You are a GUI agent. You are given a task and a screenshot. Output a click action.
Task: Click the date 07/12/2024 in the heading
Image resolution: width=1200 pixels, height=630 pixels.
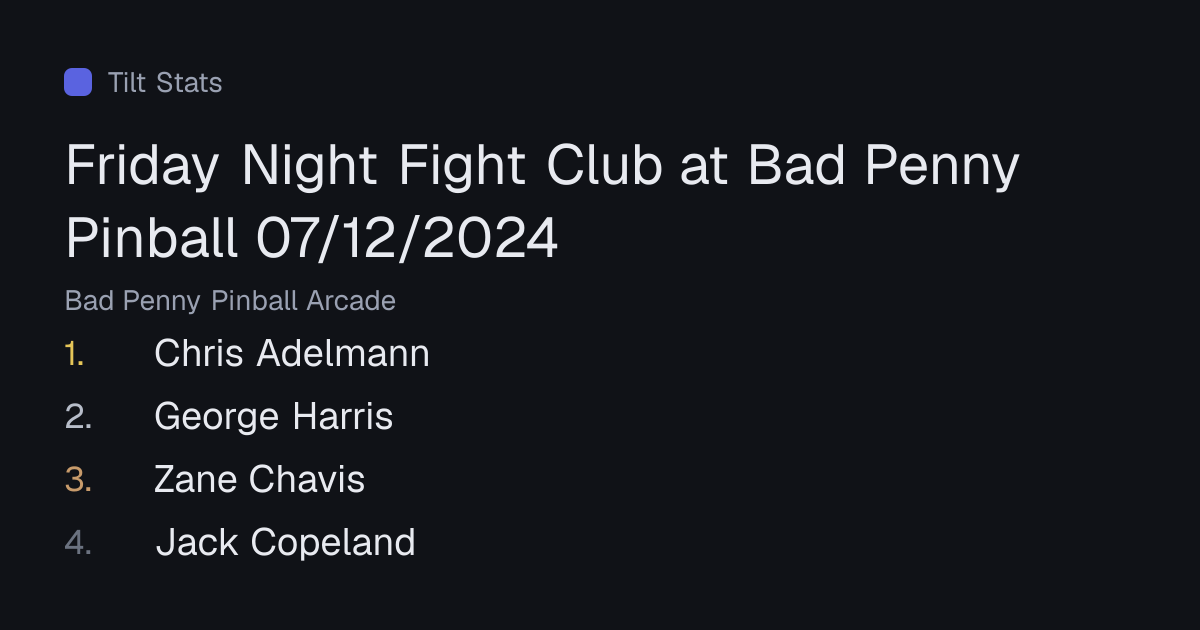click(407, 238)
